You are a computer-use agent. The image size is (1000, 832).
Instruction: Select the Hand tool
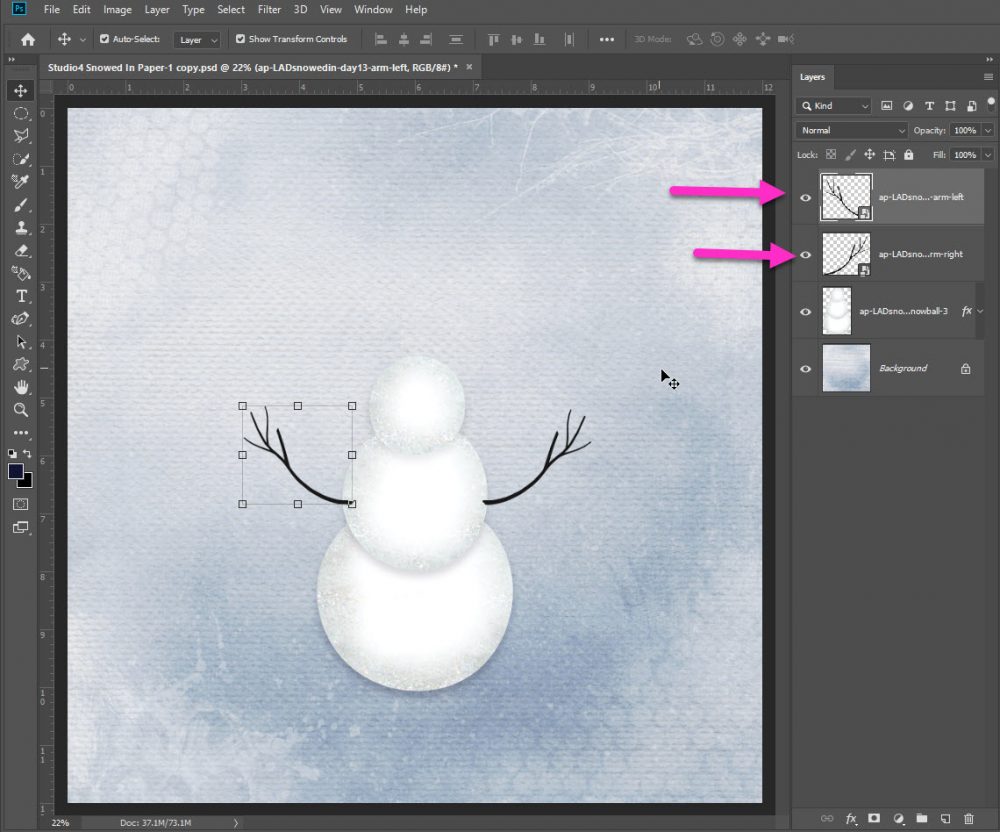20,387
